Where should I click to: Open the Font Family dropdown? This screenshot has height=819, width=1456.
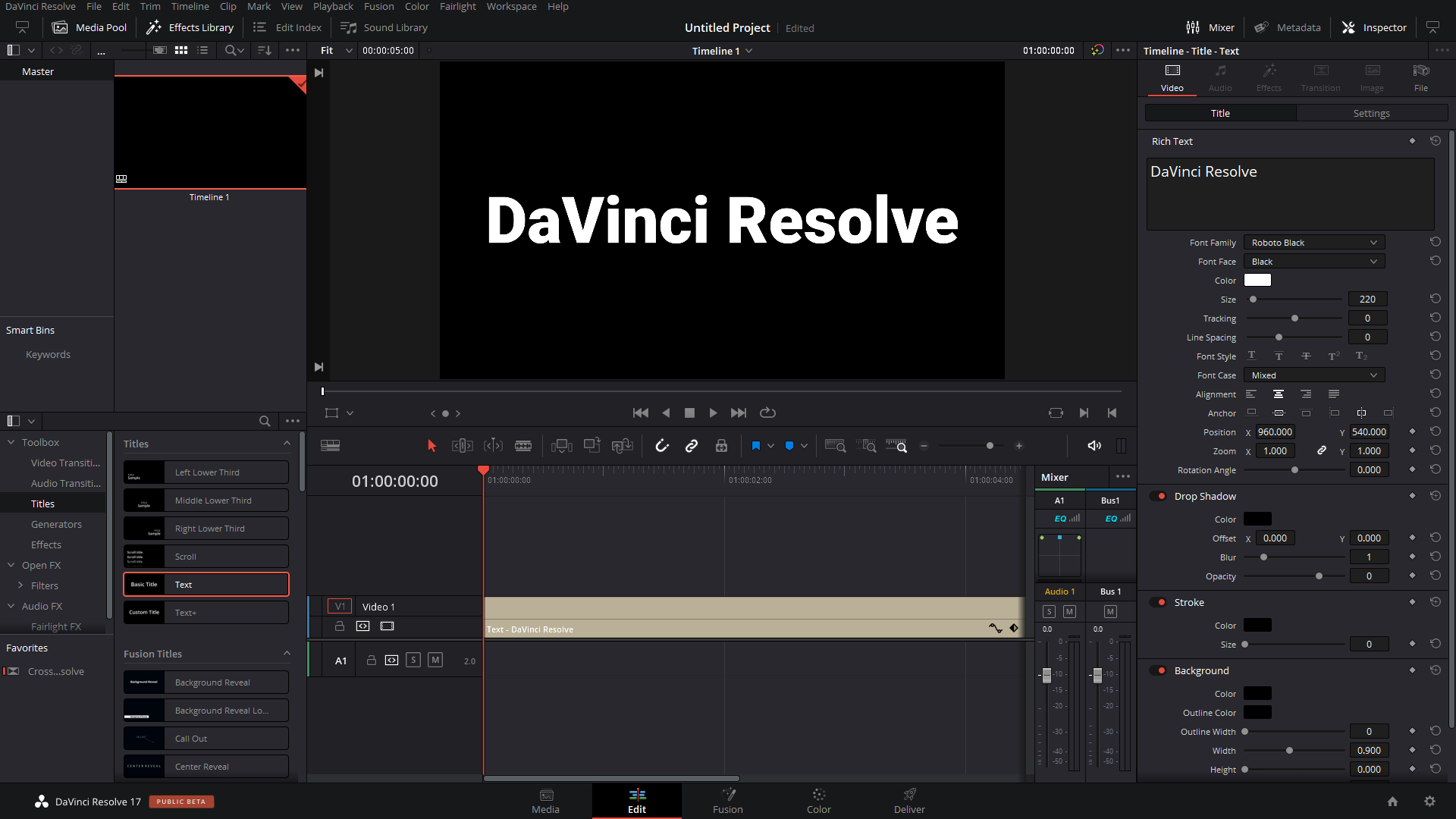click(1314, 243)
